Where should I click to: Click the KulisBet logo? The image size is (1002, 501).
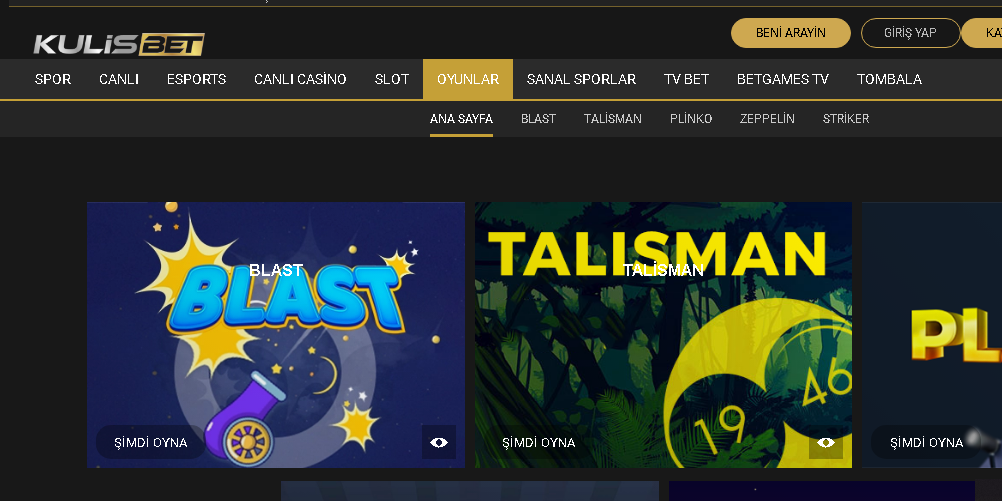(119, 44)
